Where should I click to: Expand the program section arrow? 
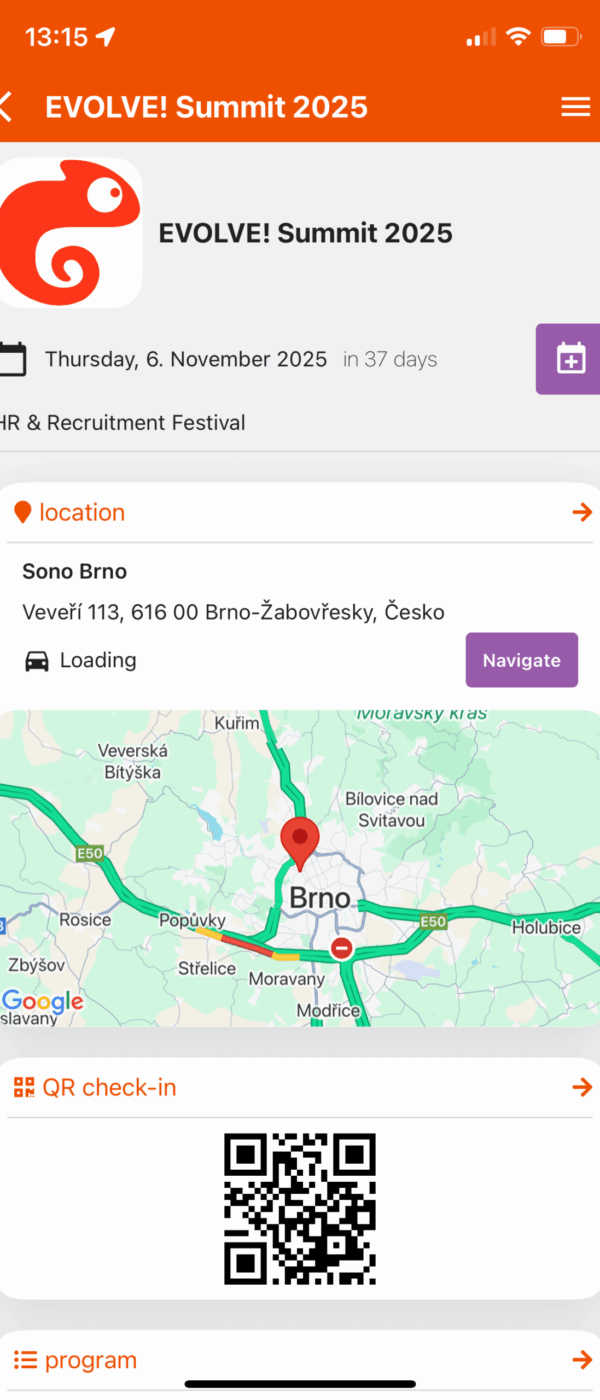(582, 1360)
